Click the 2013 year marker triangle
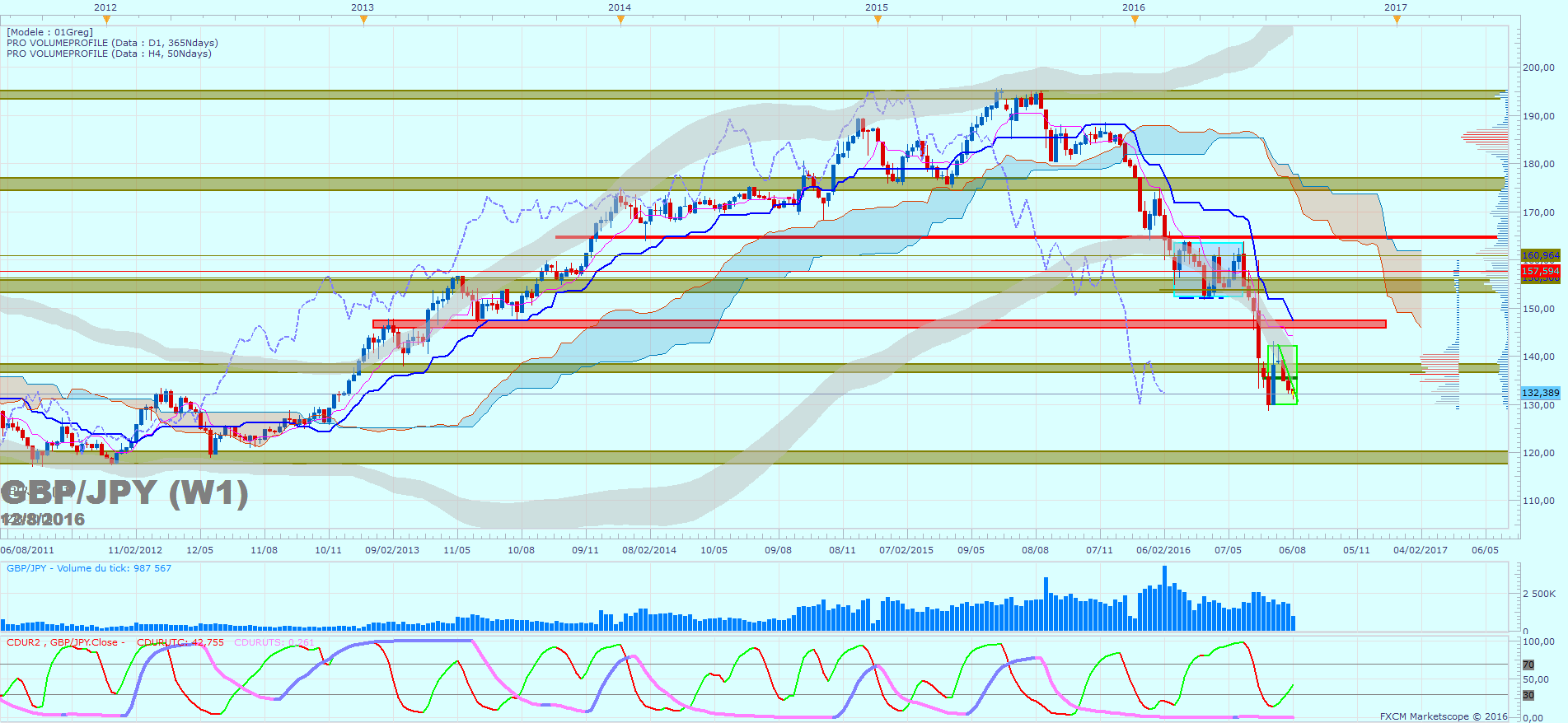The height and width of the screenshot is (723, 1568). (363, 20)
